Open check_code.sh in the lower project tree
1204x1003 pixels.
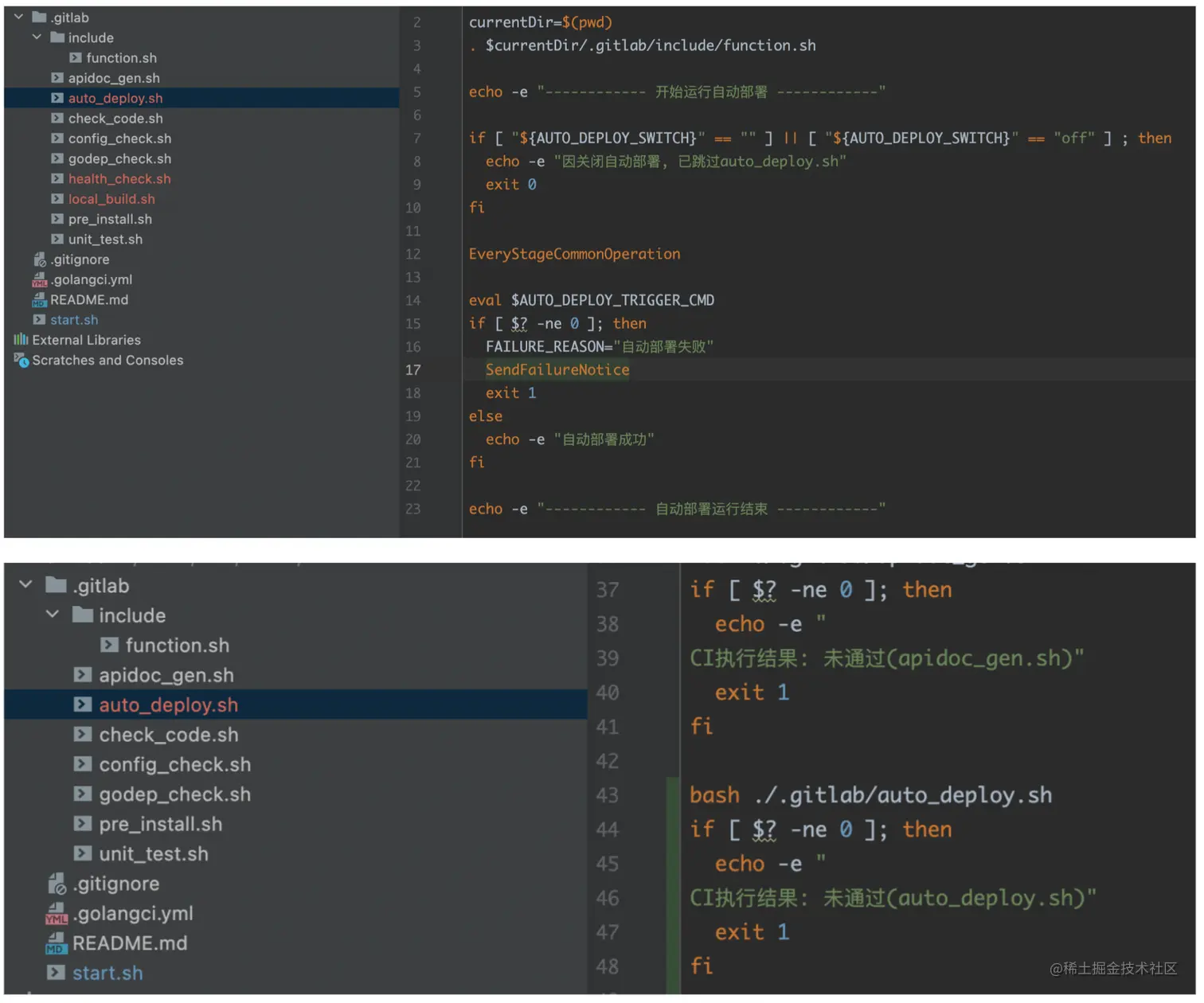click(169, 735)
